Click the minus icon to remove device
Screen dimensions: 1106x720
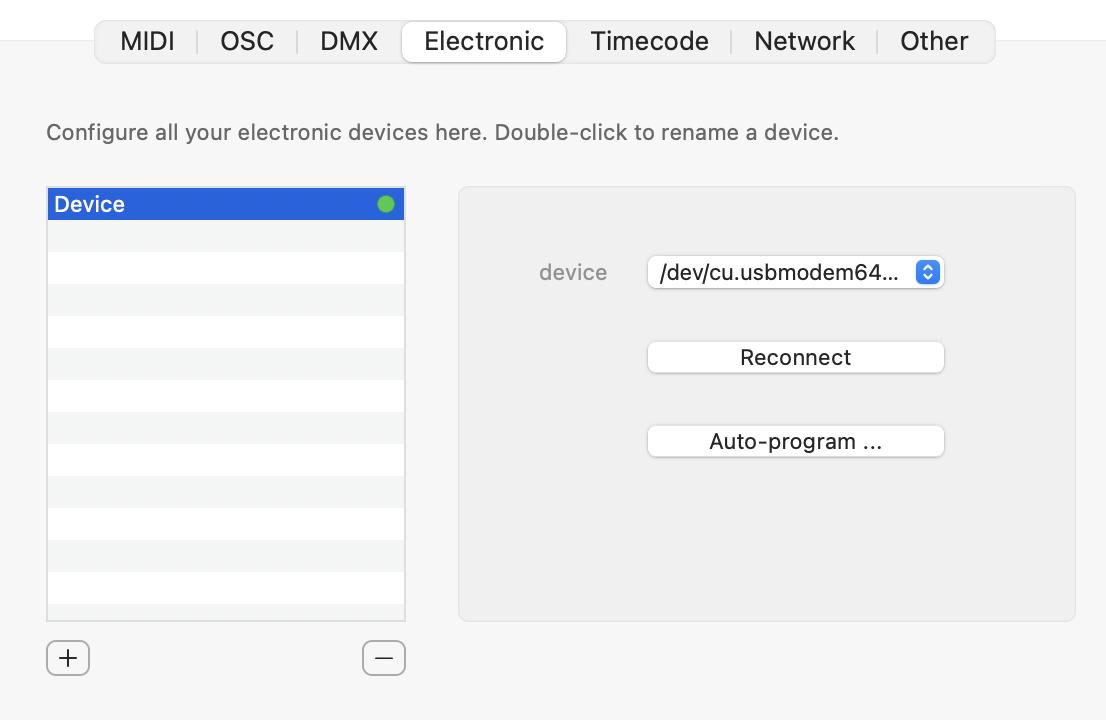(x=384, y=658)
